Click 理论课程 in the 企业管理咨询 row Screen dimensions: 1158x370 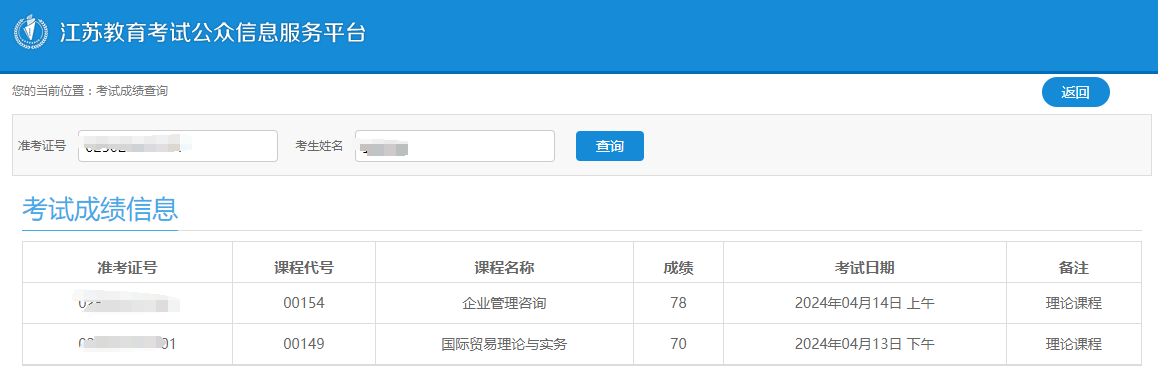(1074, 303)
